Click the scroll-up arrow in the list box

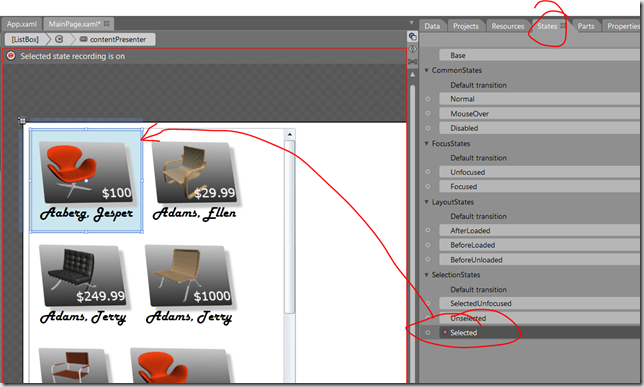(x=290, y=134)
